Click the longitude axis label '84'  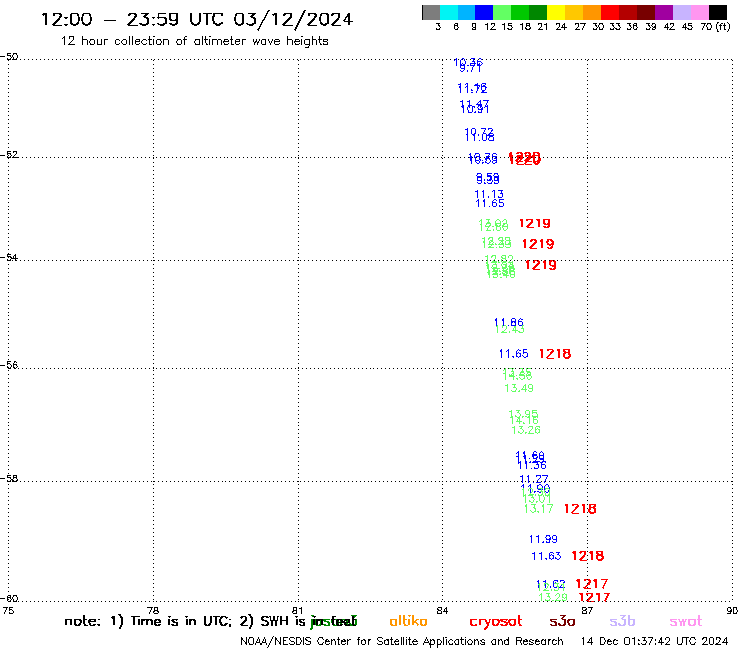442,610
